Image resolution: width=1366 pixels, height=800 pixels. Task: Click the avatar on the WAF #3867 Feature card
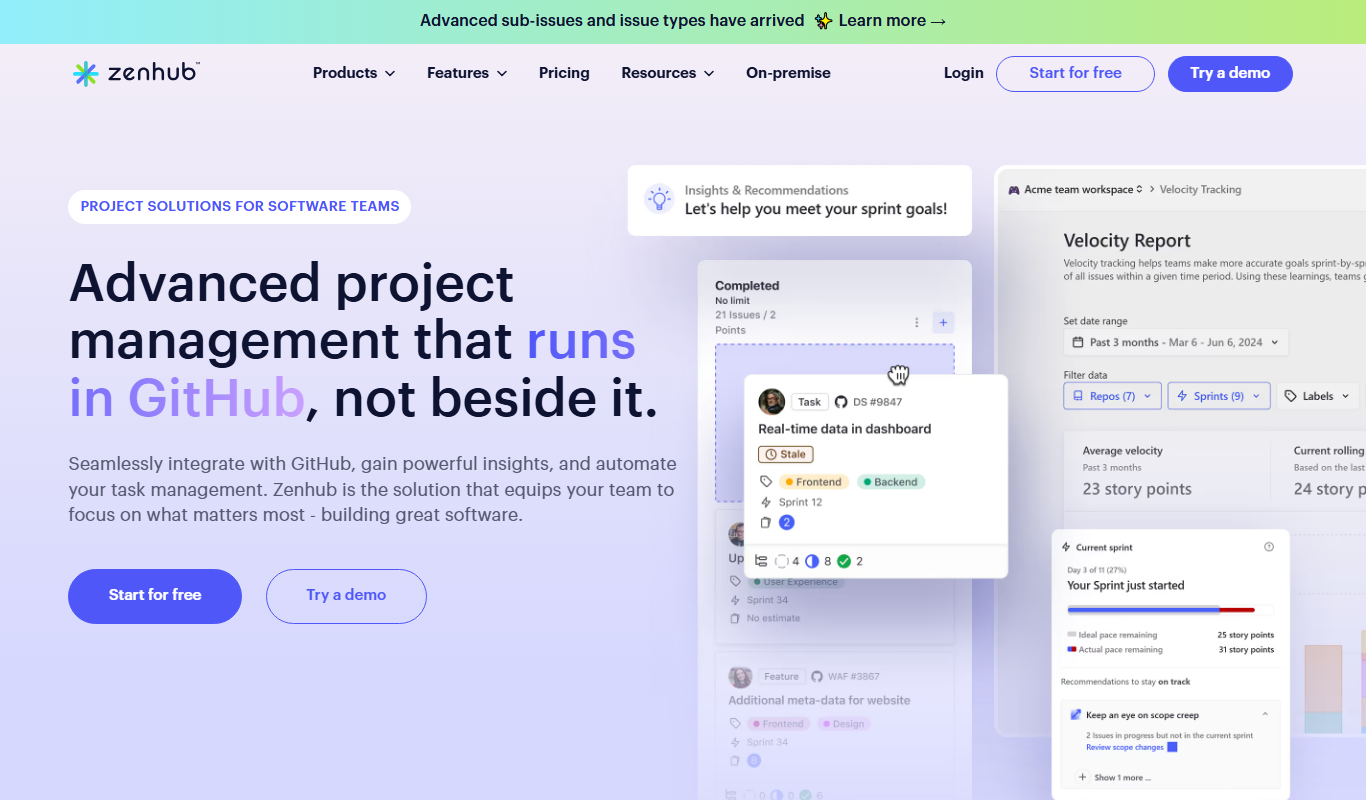740,677
